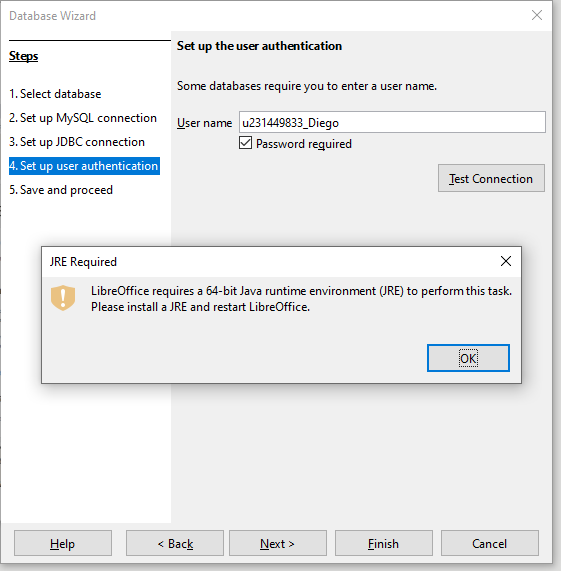Click OK in the JRE Required dialog
561x571 pixels.
pyautogui.click(x=468, y=358)
